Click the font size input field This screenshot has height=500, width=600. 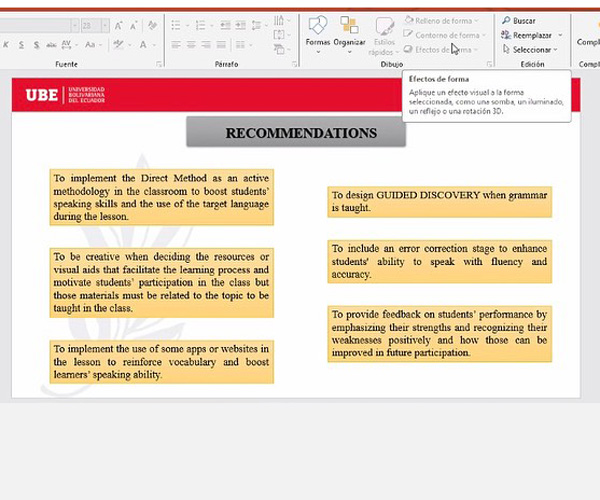[91, 26]
